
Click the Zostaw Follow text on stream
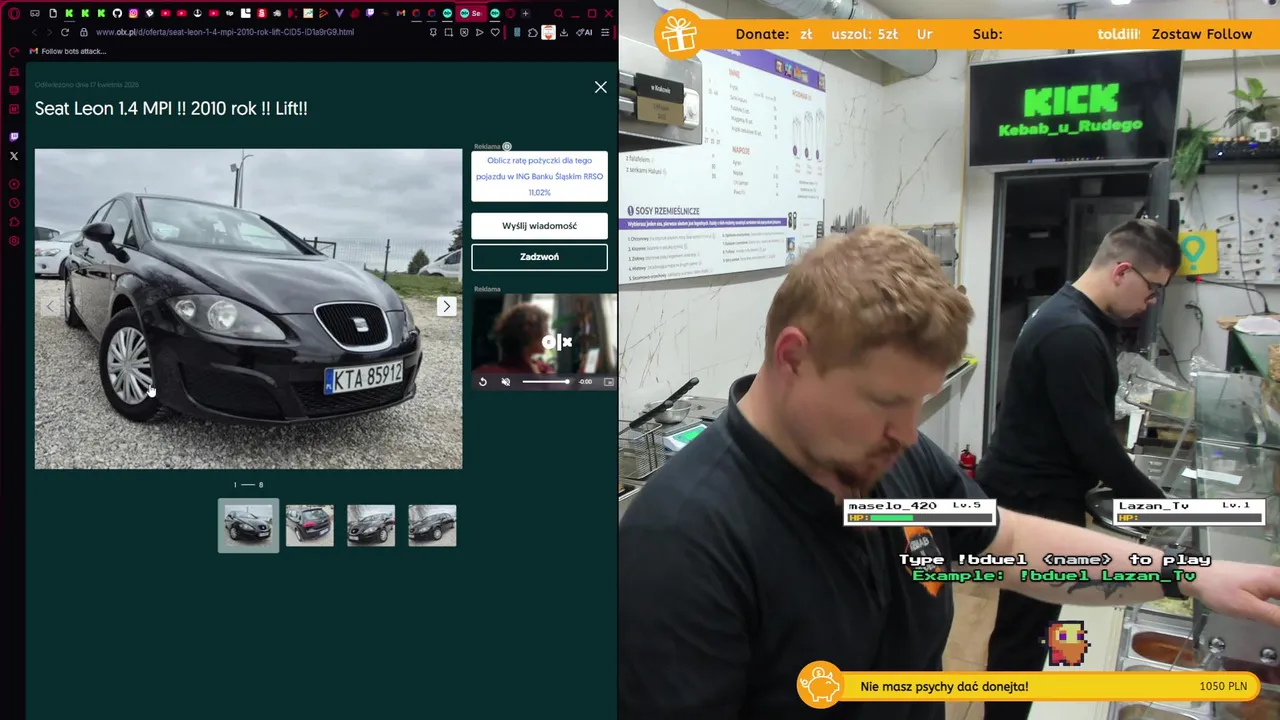point(1201,34)
